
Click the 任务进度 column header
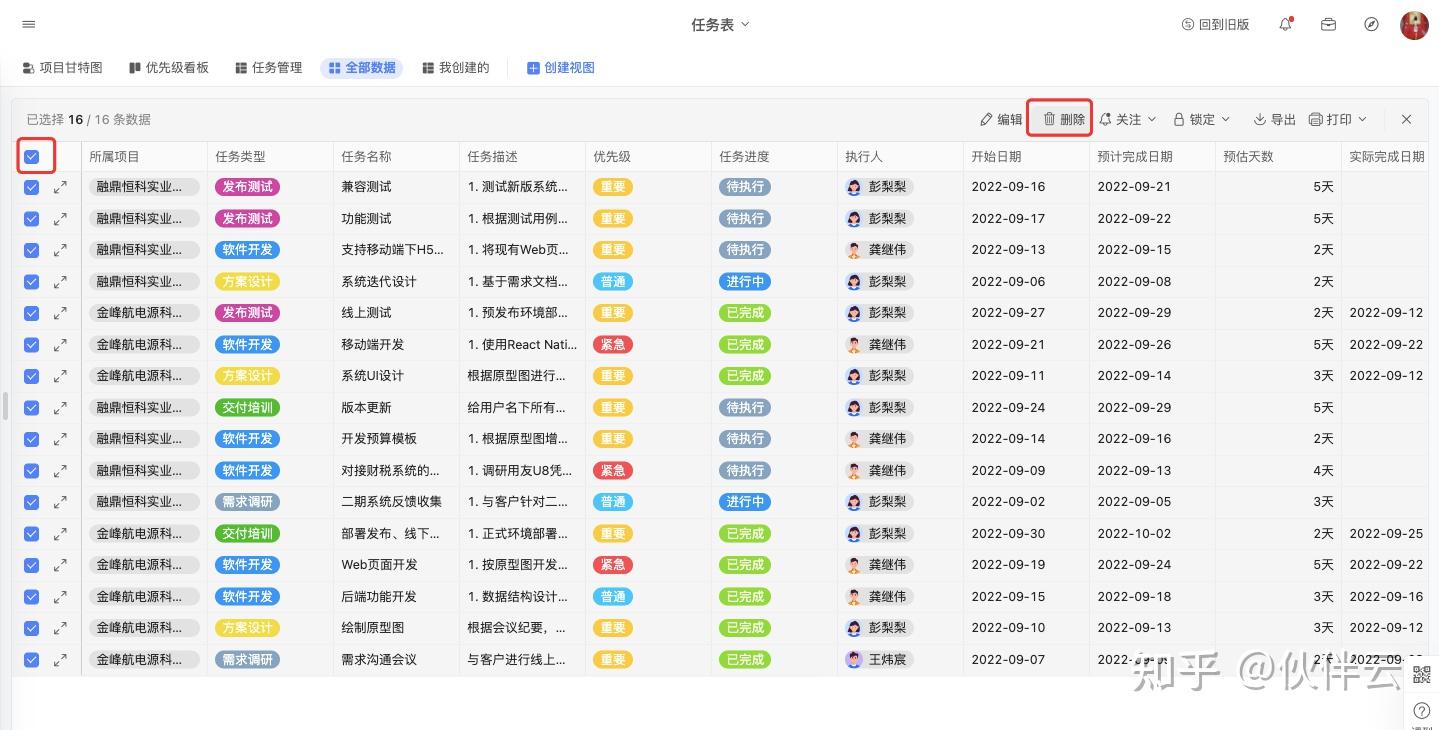[774, 156]
